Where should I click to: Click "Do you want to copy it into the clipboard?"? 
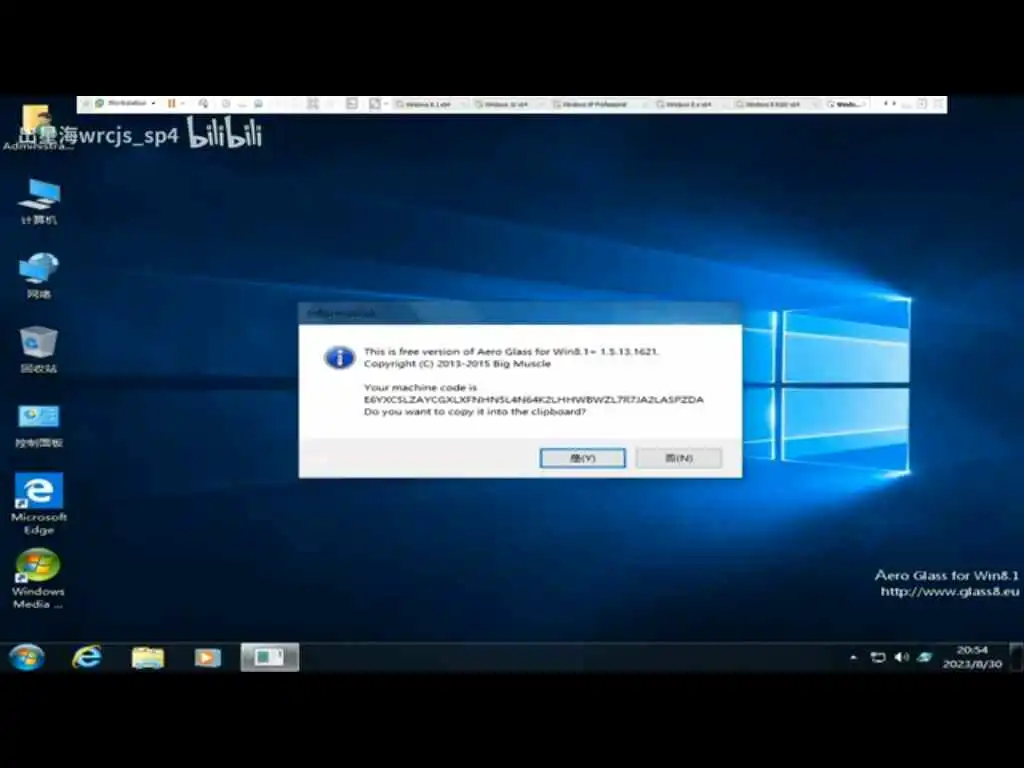click(475, 412)
